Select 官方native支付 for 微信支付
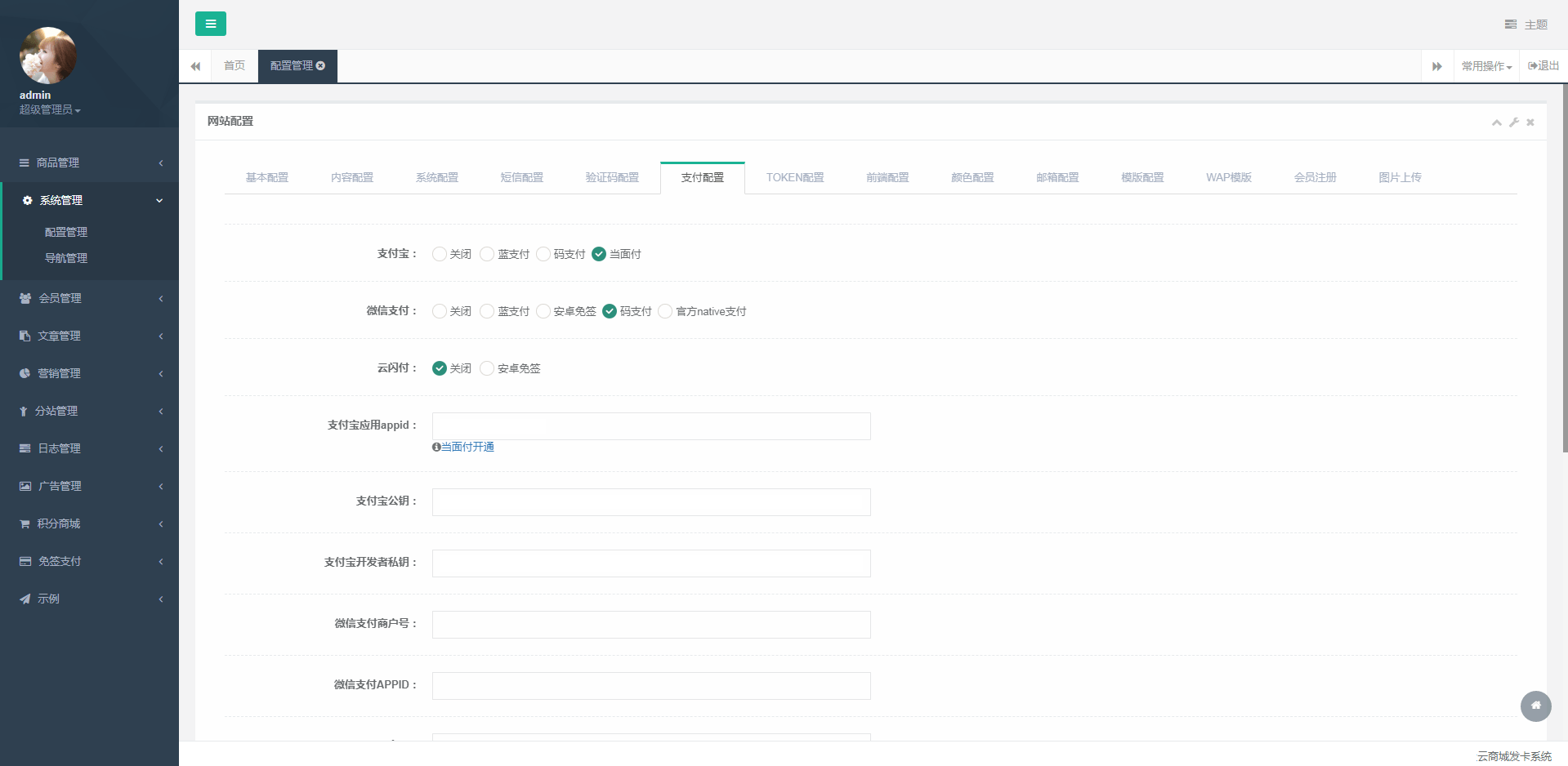Screen dimensions: 1568x766 tap(665, 311)
